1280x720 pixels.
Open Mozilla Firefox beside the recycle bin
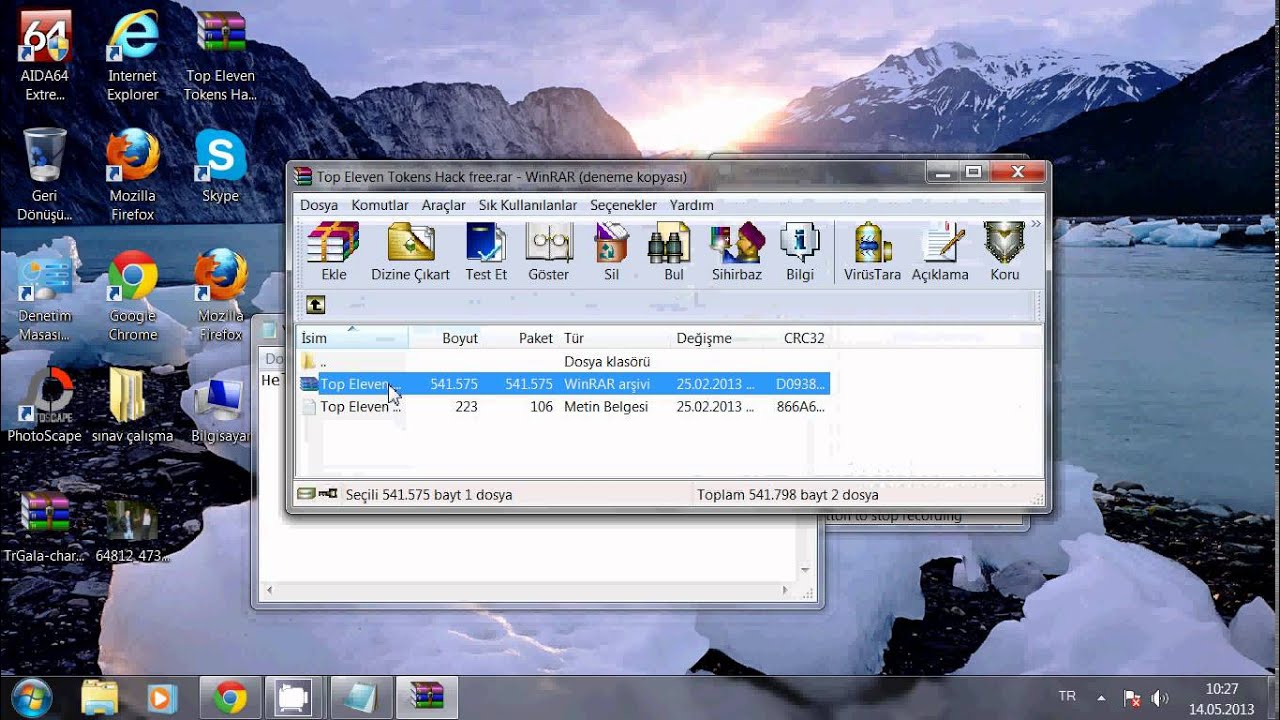tap(133, 176)
